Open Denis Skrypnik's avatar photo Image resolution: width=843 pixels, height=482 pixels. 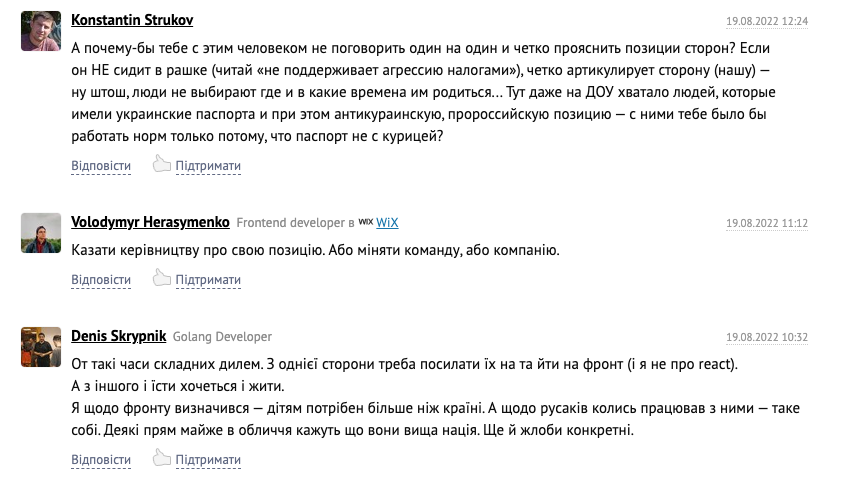pos(41,347)
